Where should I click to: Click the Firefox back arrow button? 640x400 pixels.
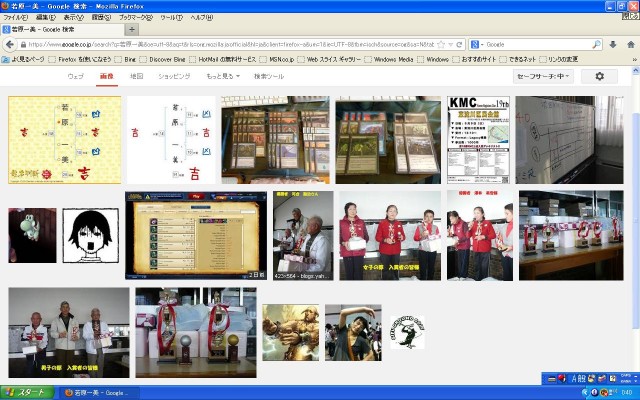[x=10, y=44]
